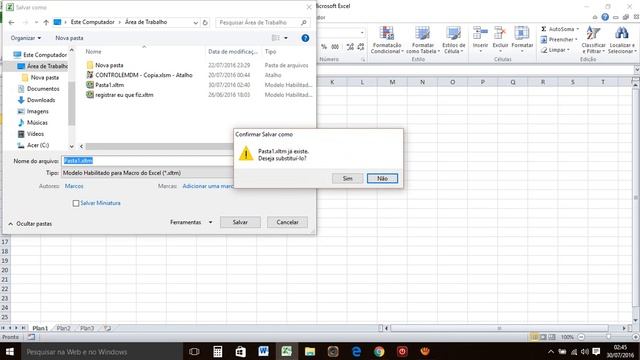Apply percent style in Número group
Image resolution: width=640 pixels, height=360 pixels.
pyautogui.click(x=324, y=47)
